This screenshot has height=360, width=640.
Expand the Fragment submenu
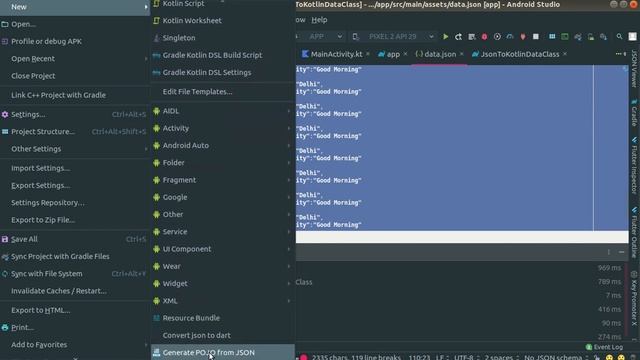pyautogui.click(x=222, y=180)
